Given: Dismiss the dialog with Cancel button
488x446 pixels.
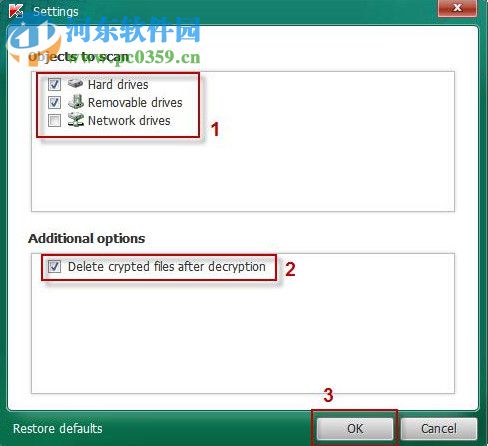Looking at the screenshot, I should coord(439,428).
